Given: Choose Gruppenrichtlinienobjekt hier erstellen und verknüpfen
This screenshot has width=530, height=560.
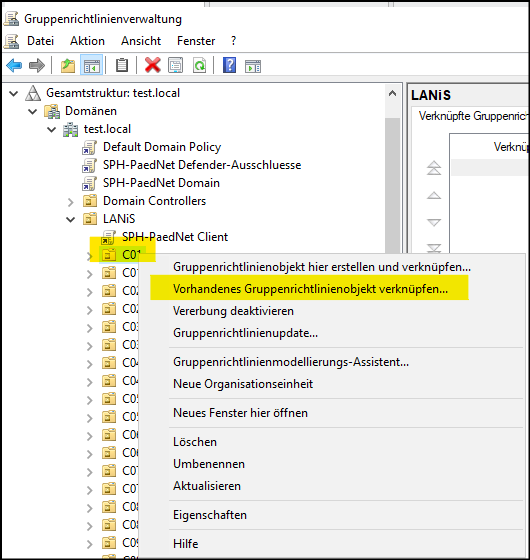Looking at the screenshot, I should [332, 267].
